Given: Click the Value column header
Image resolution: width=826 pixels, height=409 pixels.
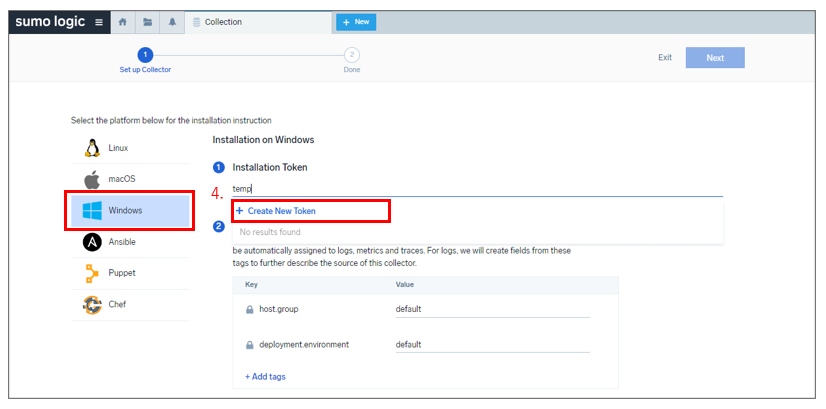Looking at the screenshot, I should click(405, 285).
